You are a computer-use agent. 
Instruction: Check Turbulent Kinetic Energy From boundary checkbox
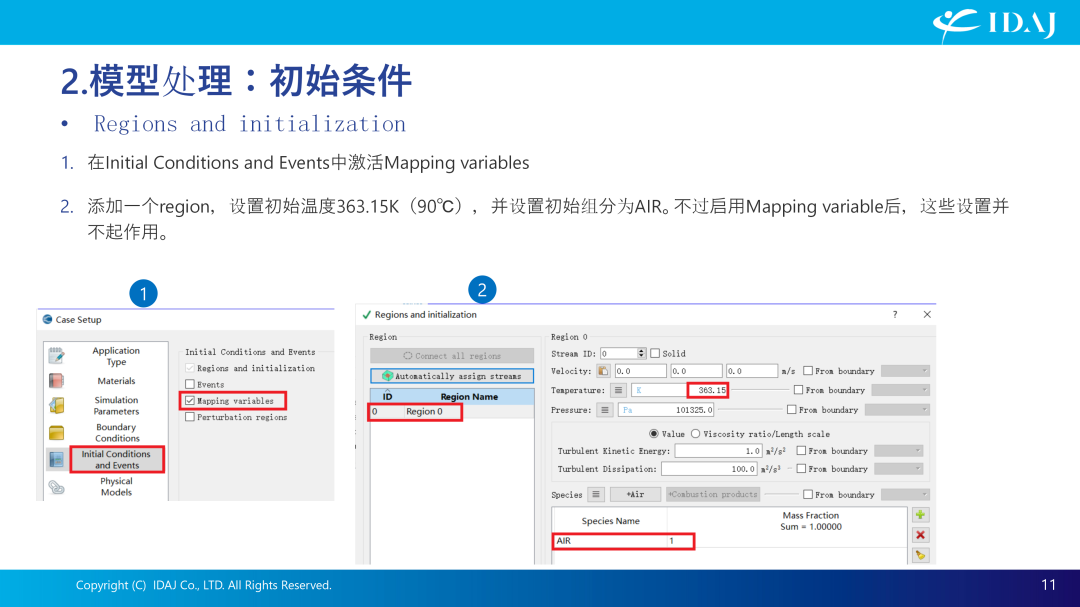click(801, 451)
